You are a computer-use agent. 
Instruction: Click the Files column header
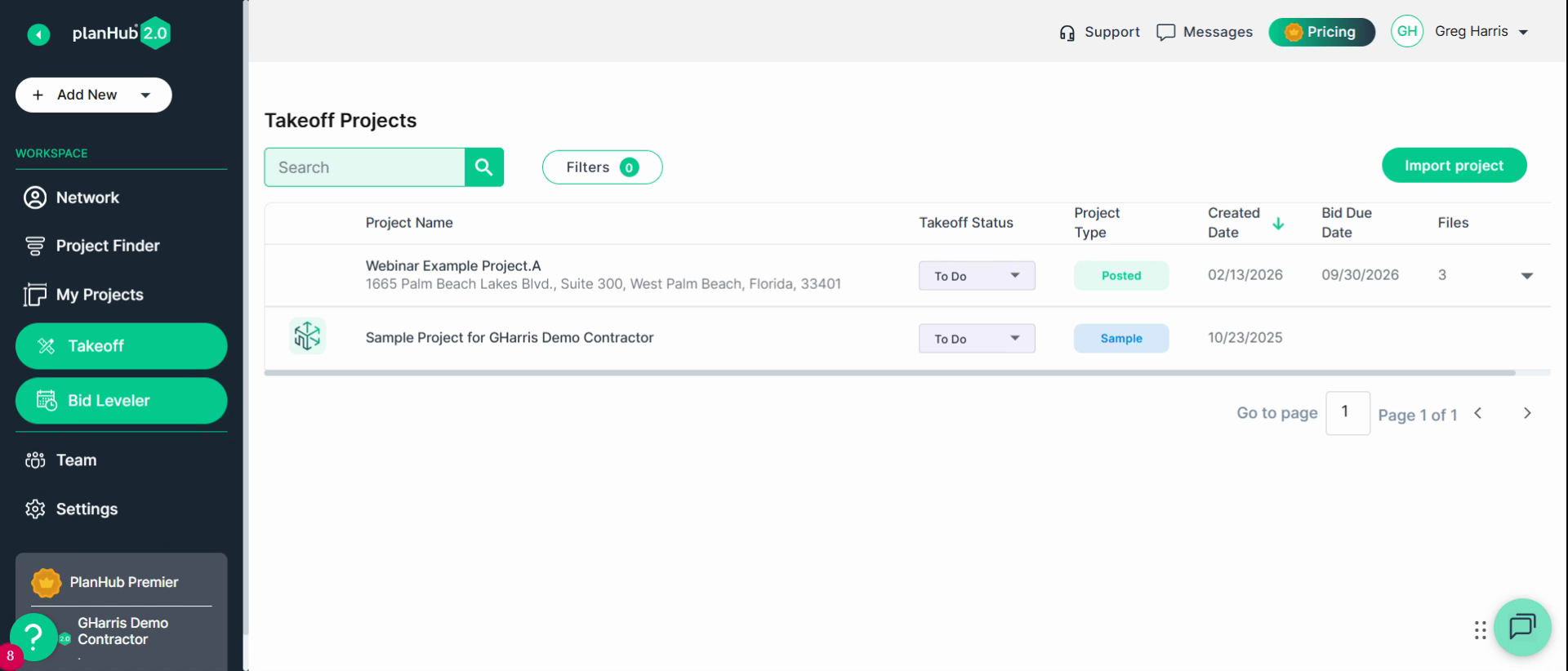1453,223
